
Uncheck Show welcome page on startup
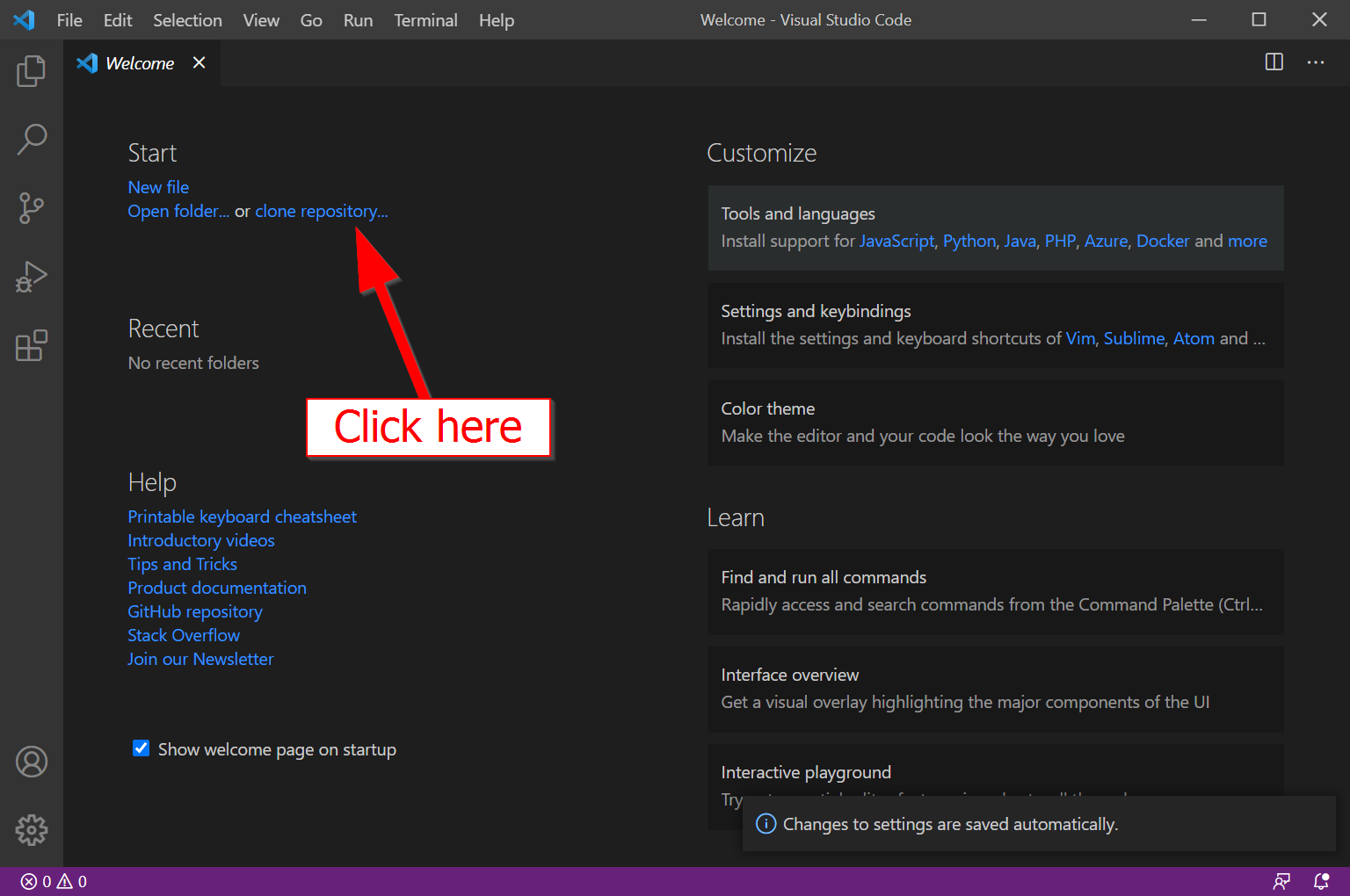coord(141,748)
